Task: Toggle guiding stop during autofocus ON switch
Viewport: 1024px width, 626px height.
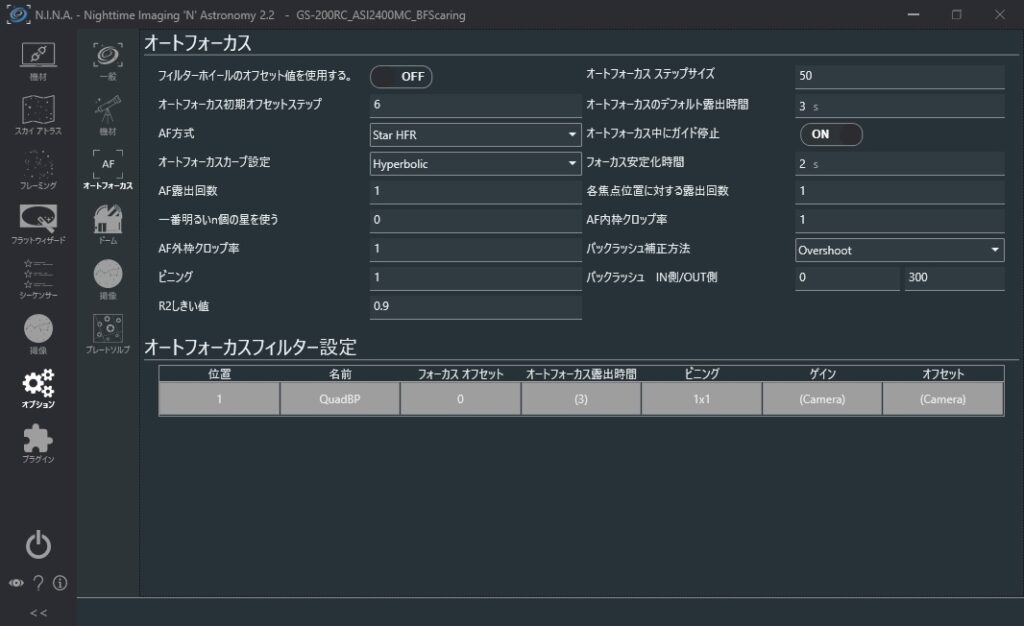Action: (x=831, y=134)
